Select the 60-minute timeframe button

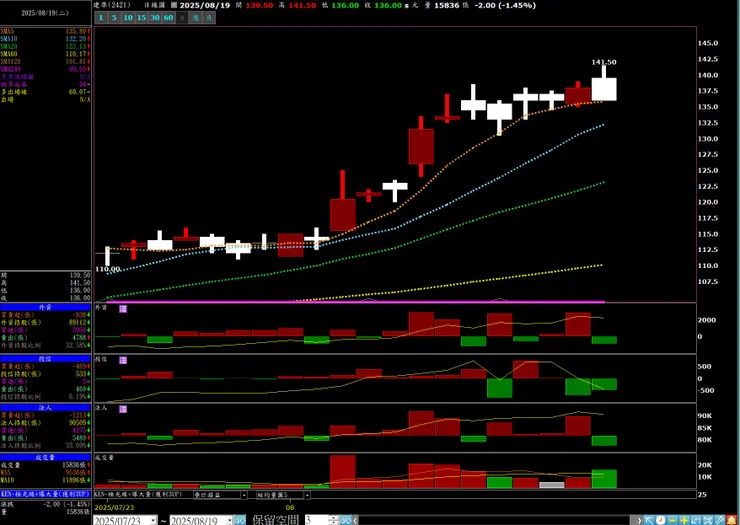[168, 17]
